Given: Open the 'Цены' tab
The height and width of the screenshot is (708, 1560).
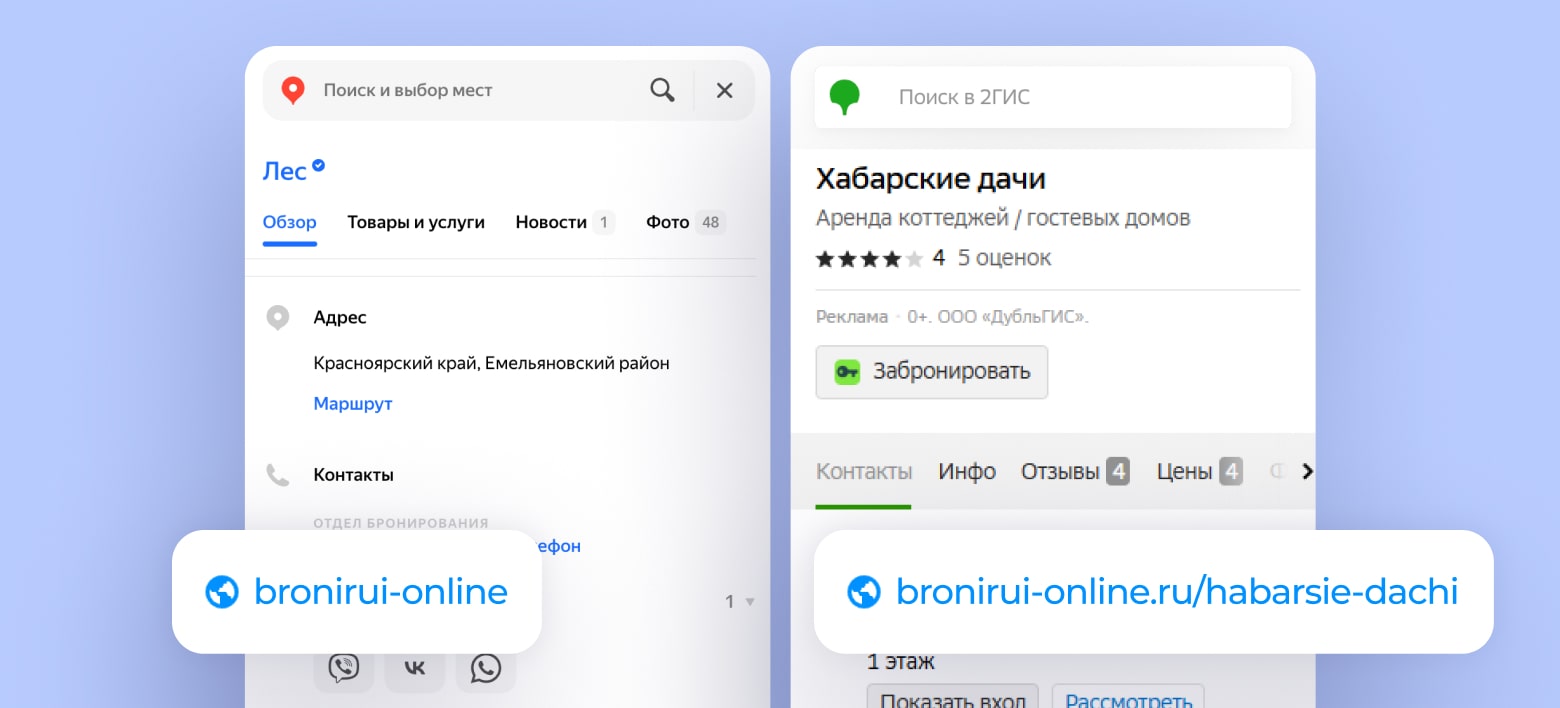Looking at the screenshot, I should click(x=1200, y=471).
